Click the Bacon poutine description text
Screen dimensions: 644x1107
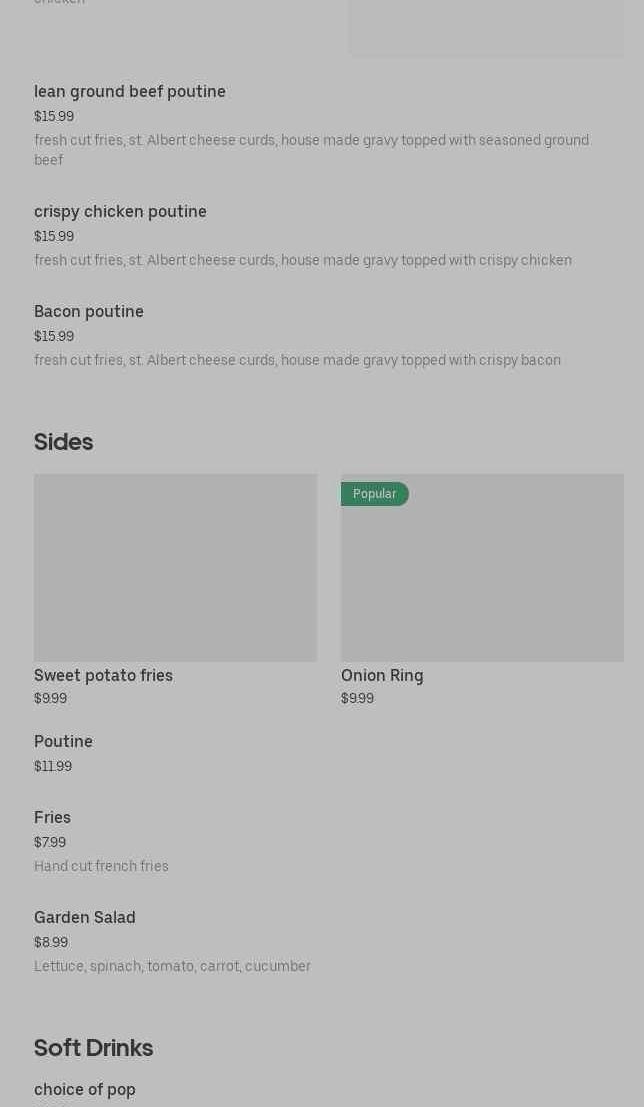click(x=297, y=360)
